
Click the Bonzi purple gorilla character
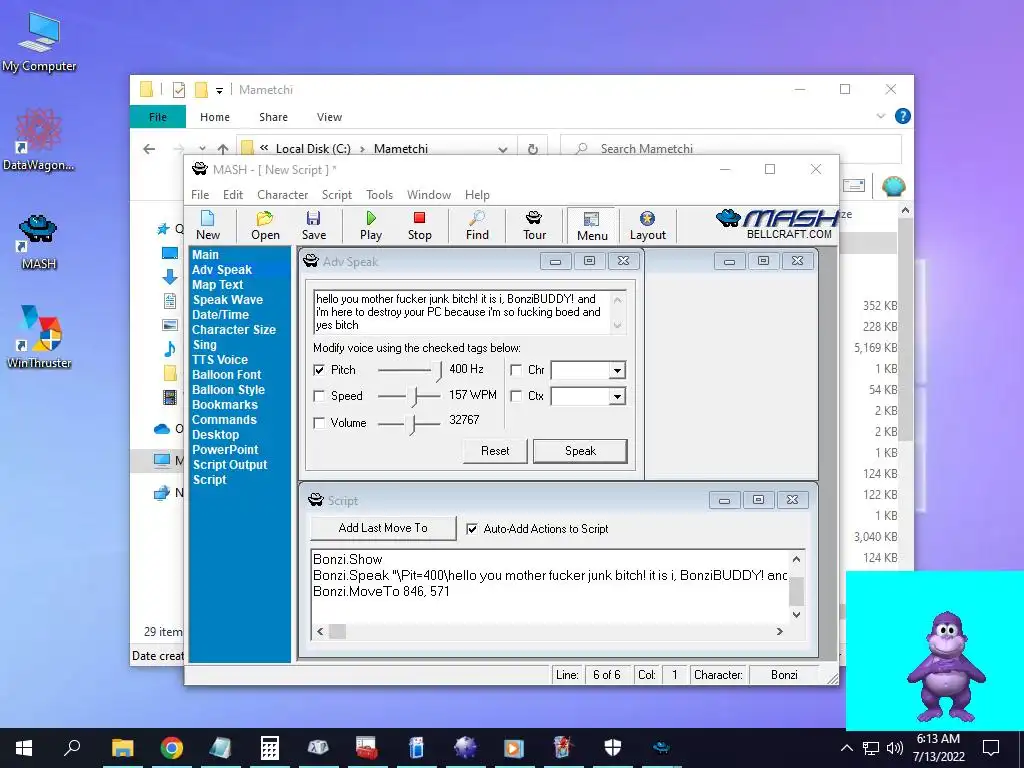tap(945, 666)
